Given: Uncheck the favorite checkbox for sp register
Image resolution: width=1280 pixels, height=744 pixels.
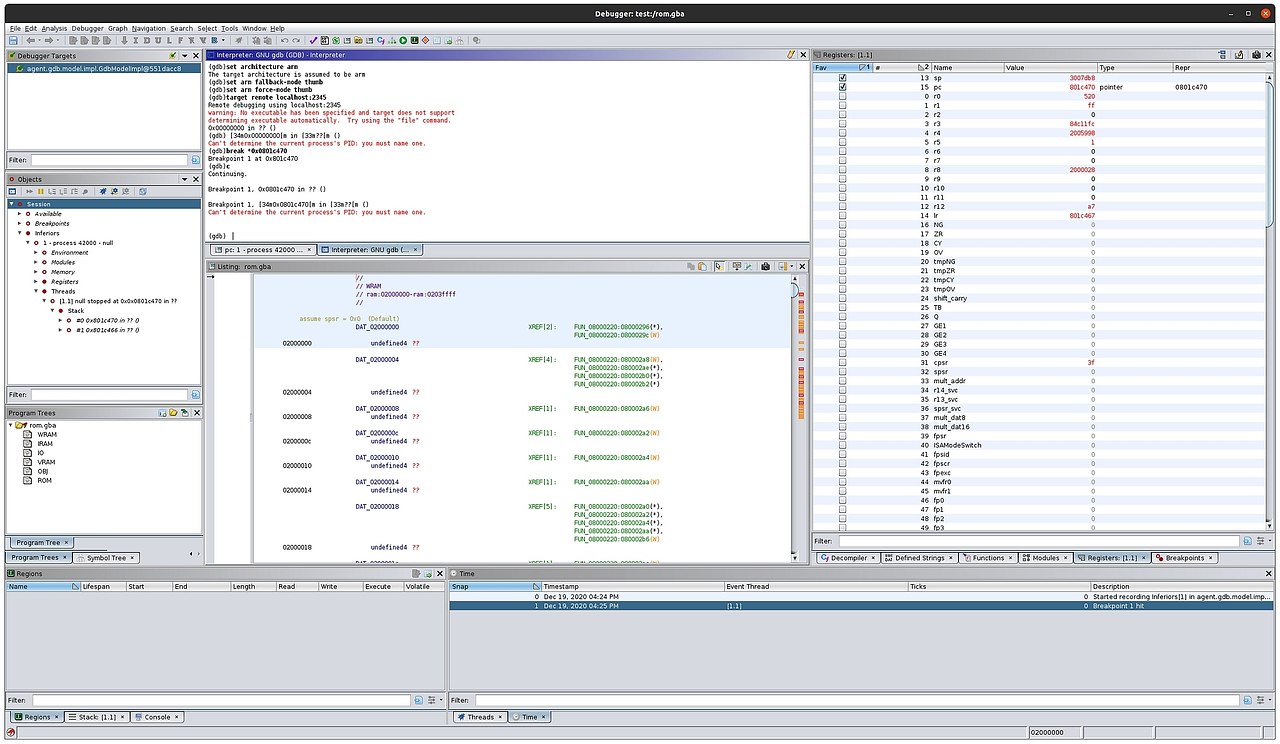Looking at the screenshot, I should click(x=842, y=77).
